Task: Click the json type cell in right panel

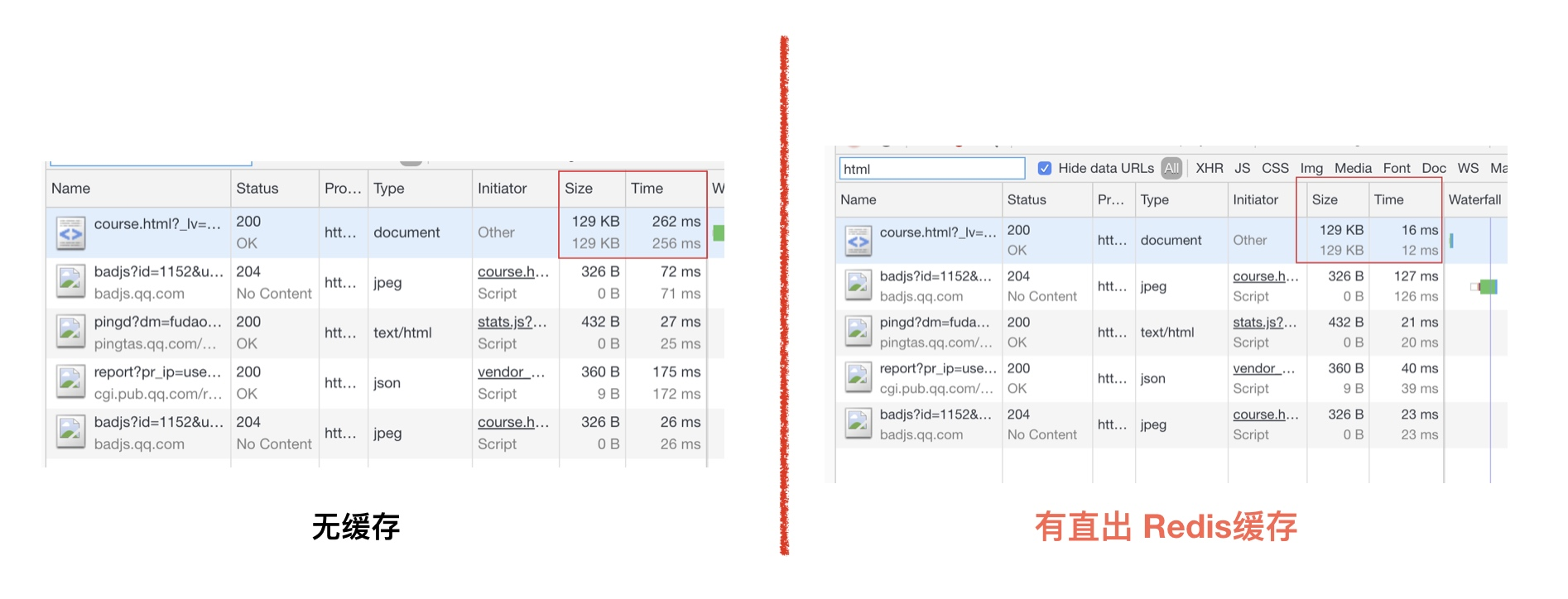Action: click(1153, 378)
